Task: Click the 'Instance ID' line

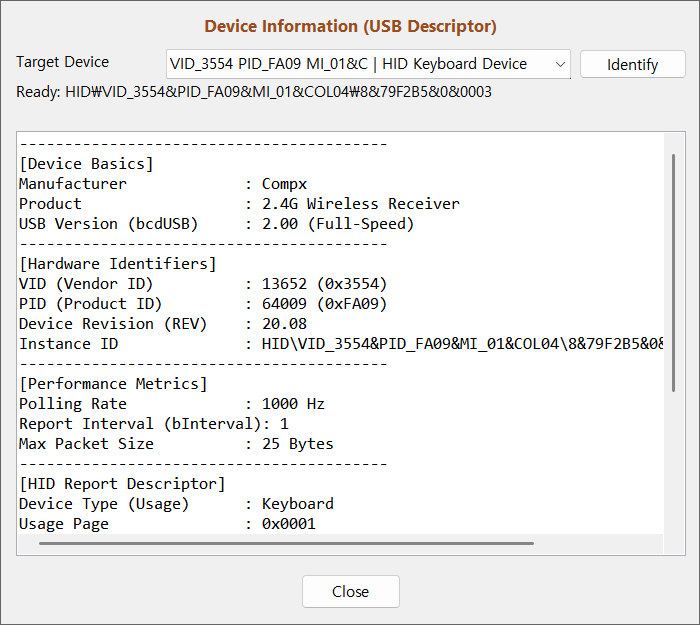Action: point(341,344)
